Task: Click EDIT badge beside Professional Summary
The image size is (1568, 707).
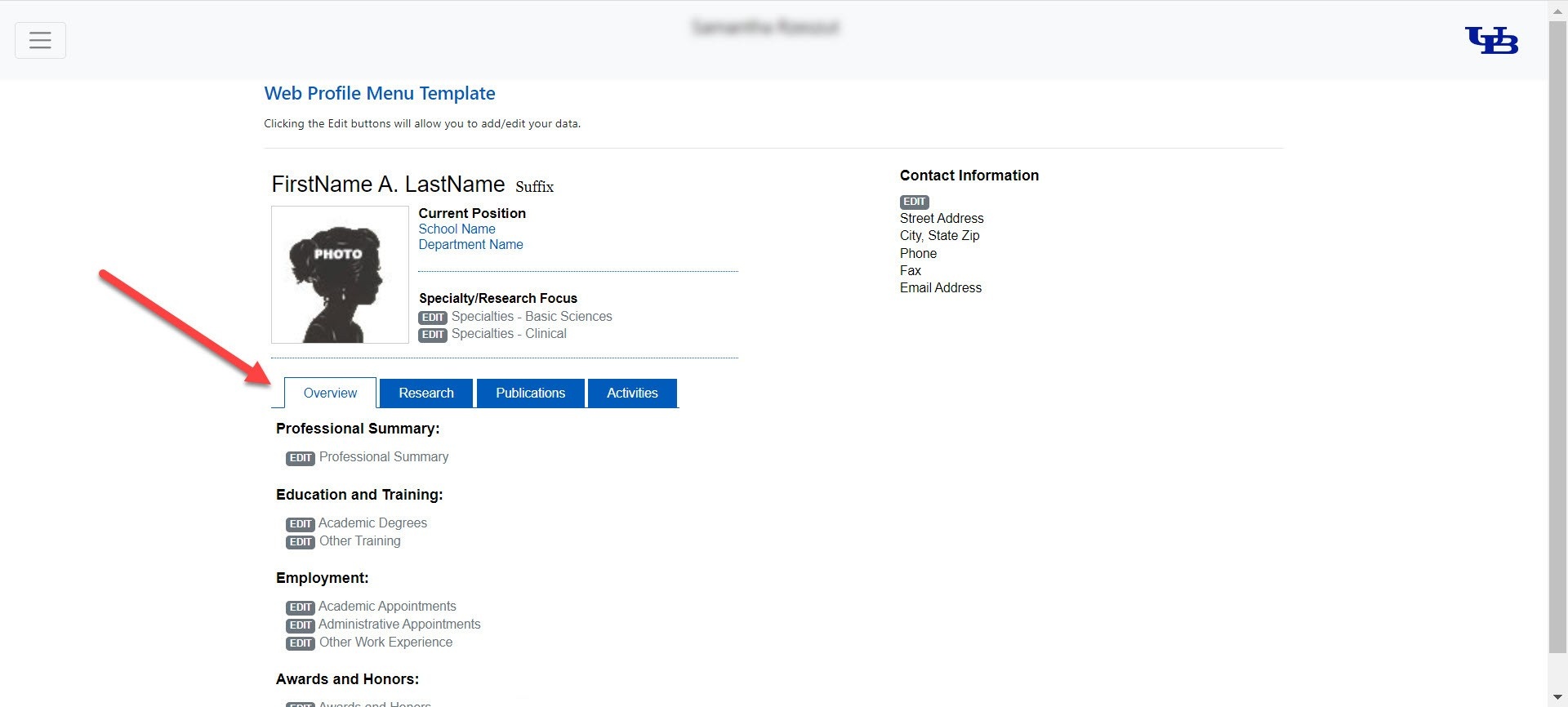Action: click(300, 458)
